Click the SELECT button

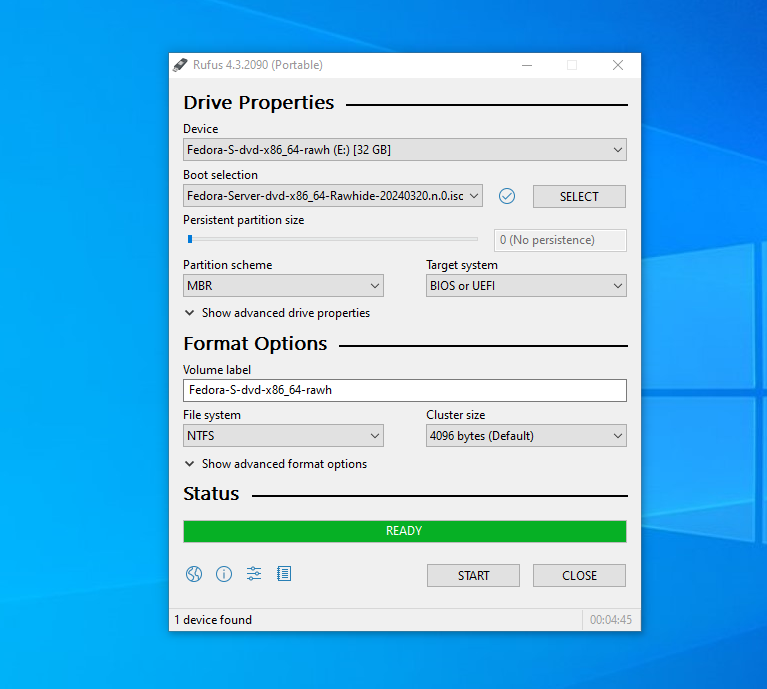coord(579,197)
